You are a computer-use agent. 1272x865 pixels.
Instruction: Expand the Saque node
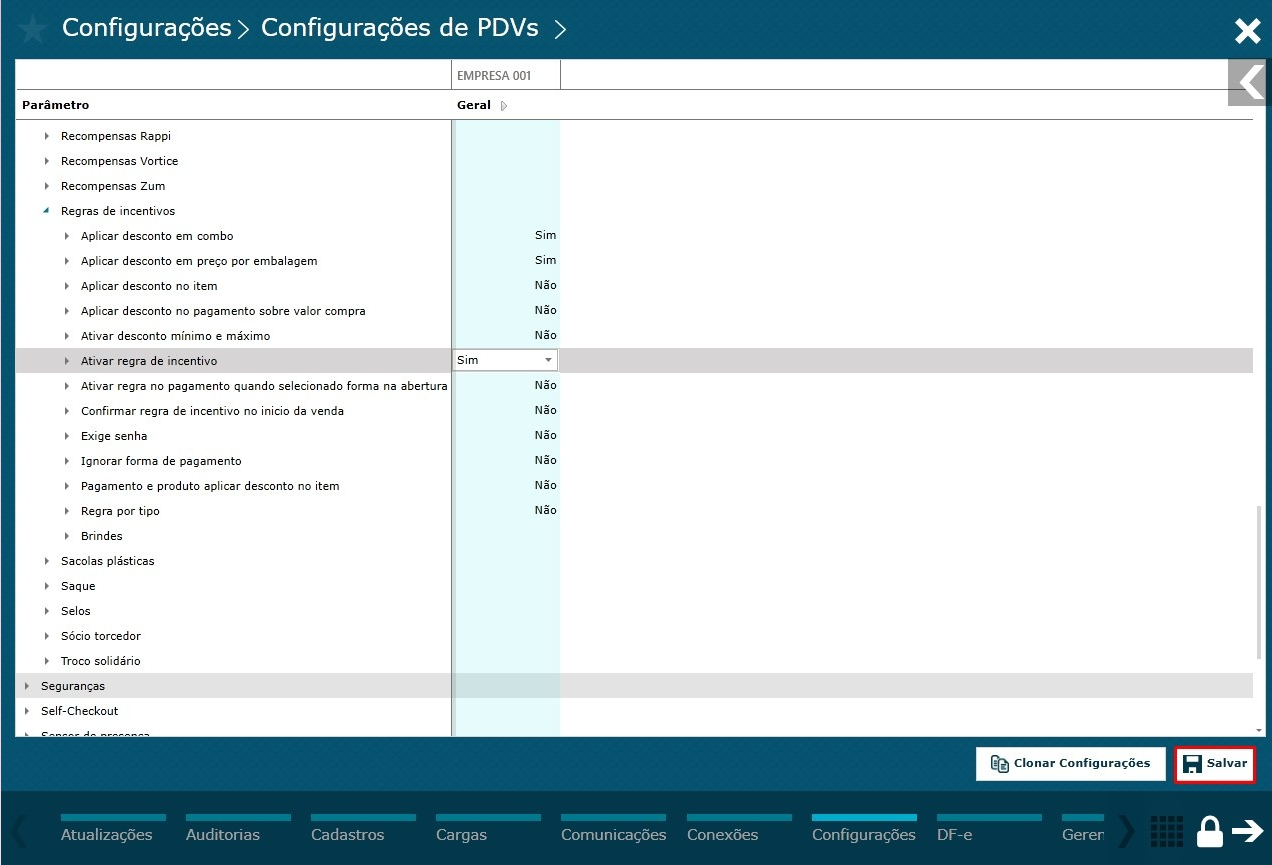(47, 586)
